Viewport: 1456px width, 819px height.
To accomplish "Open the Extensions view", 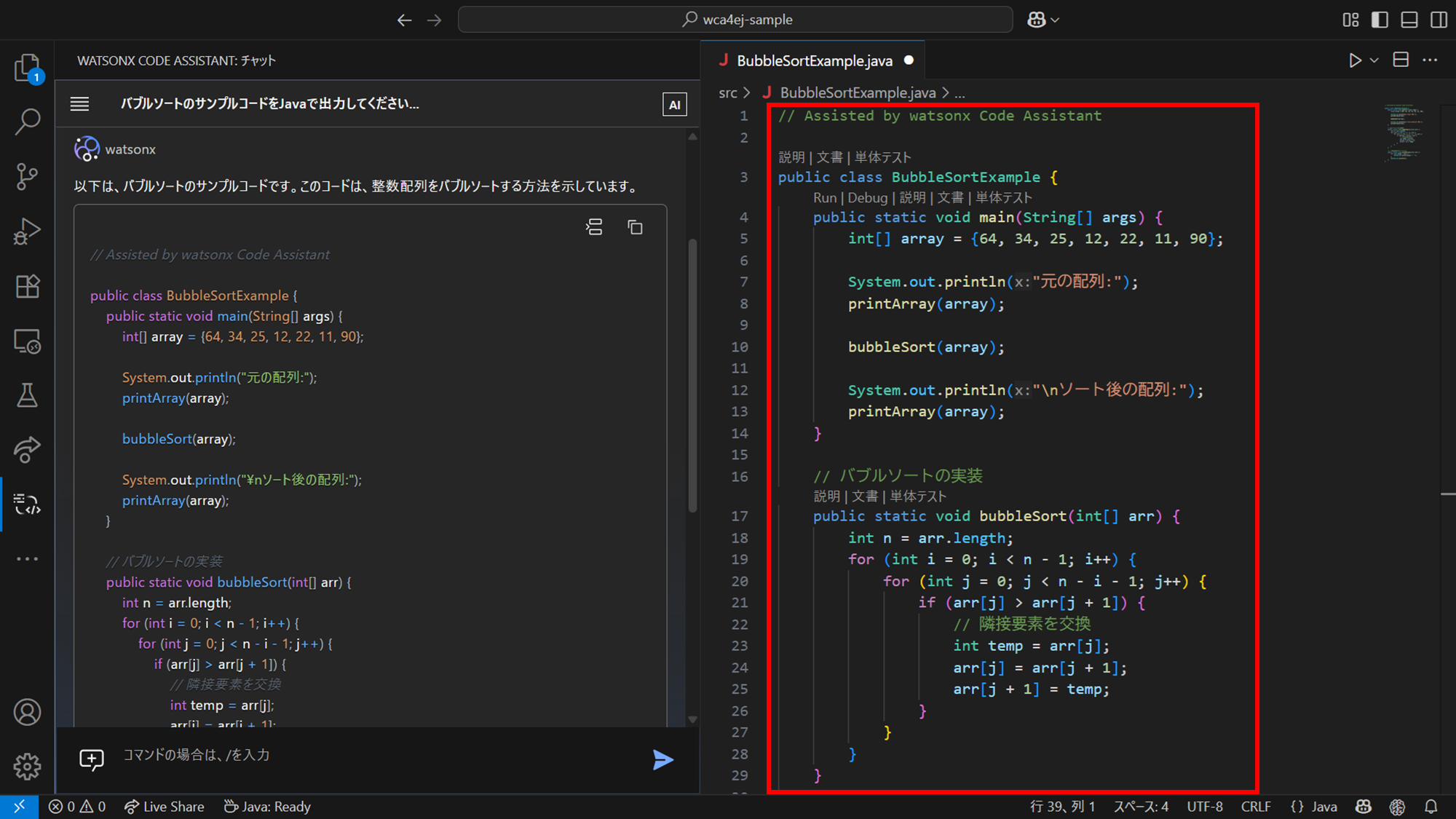I will [x=27, y=286].
